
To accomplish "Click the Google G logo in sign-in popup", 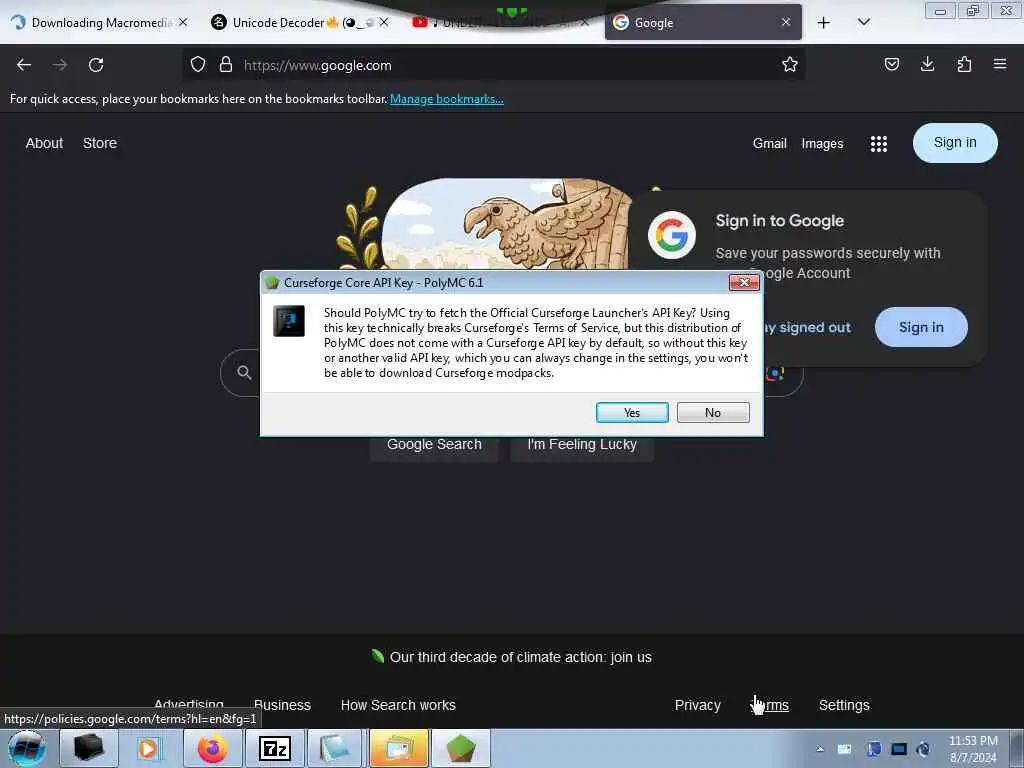I will tap(671, 235).
